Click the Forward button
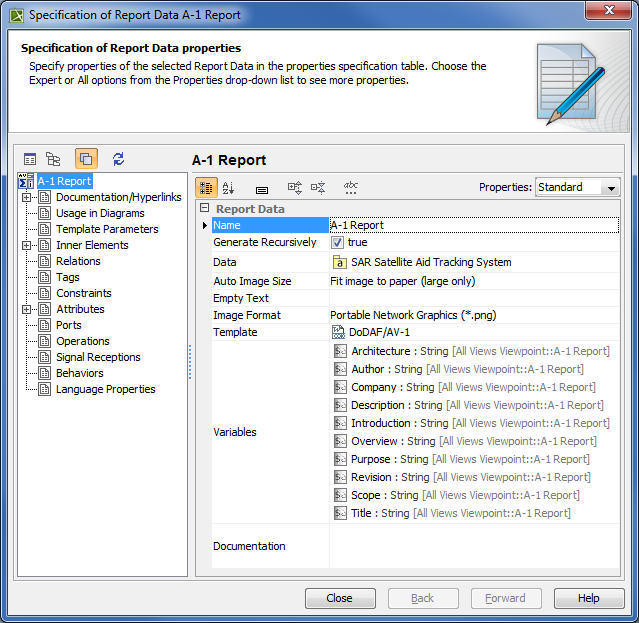 point(506,598)
